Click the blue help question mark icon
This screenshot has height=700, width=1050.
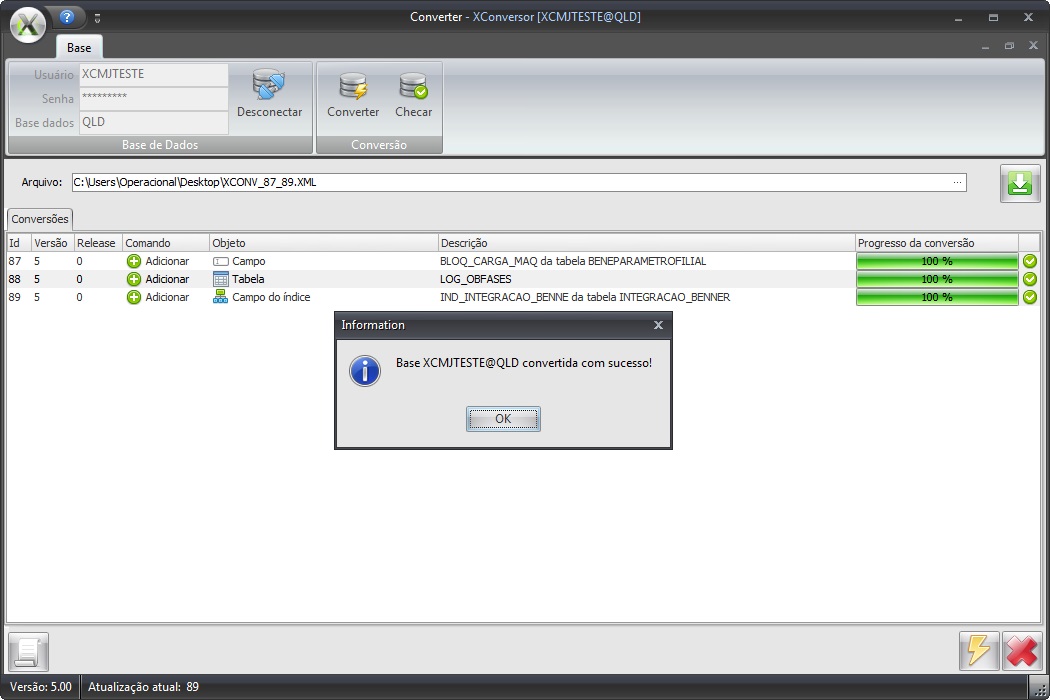pyautogui.click(x=68, y=17)
